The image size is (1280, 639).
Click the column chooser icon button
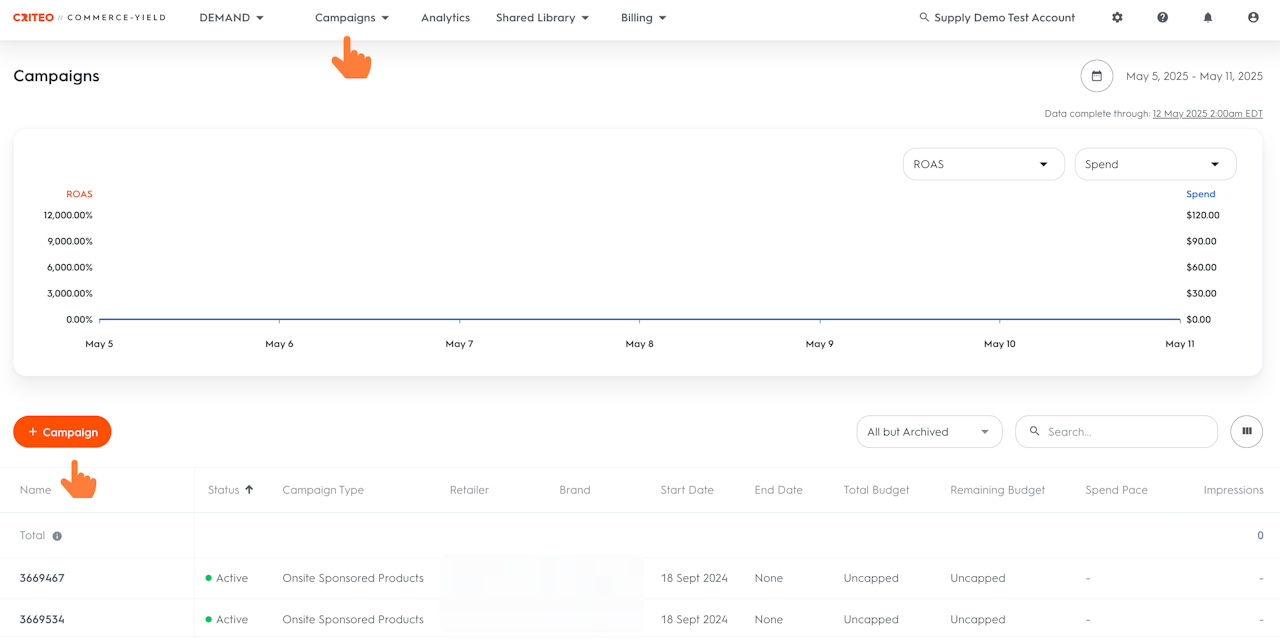coord(1247,432)
